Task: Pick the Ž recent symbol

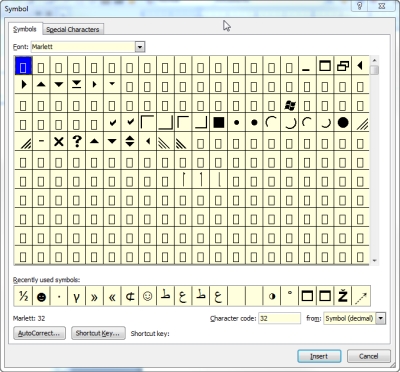Action: point(343,296)
